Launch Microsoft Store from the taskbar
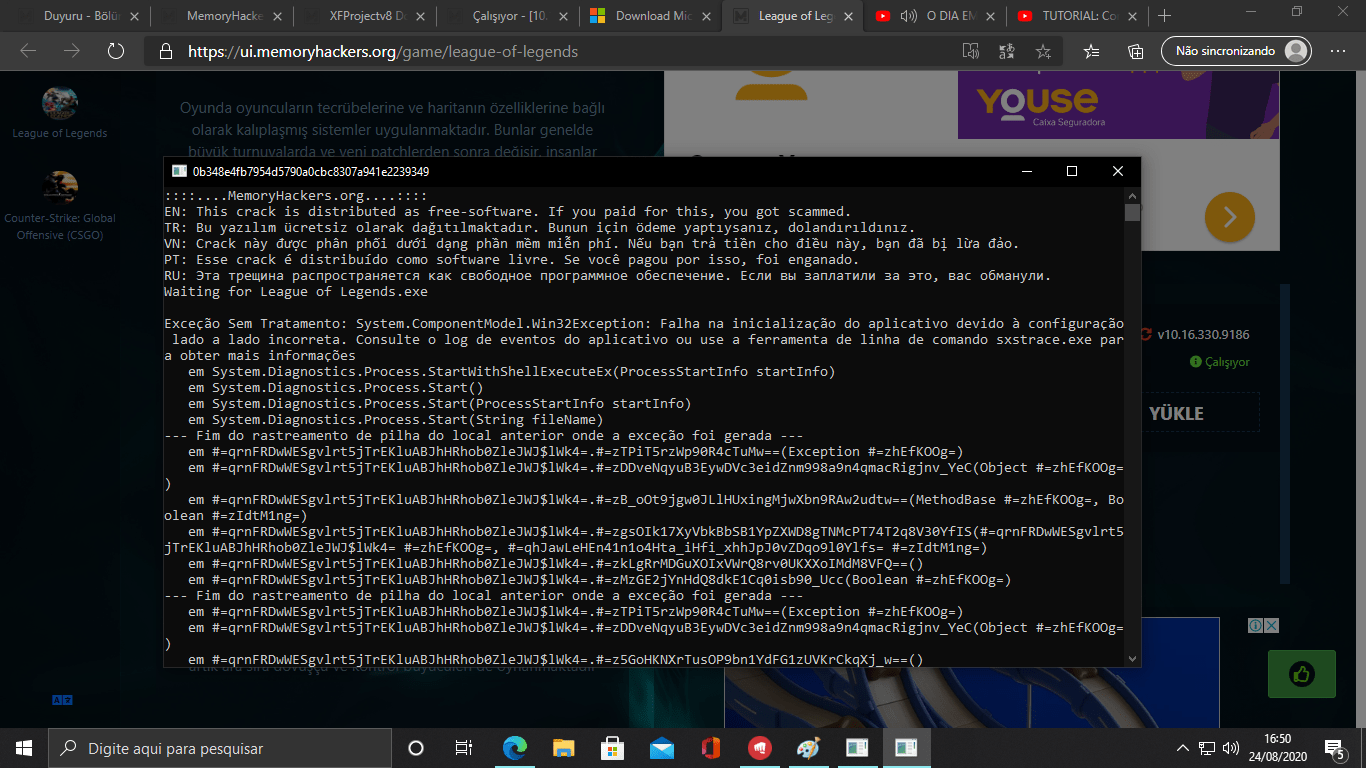Image resolution: width=1366 pixels, height=768 pixels. (613, 748)
